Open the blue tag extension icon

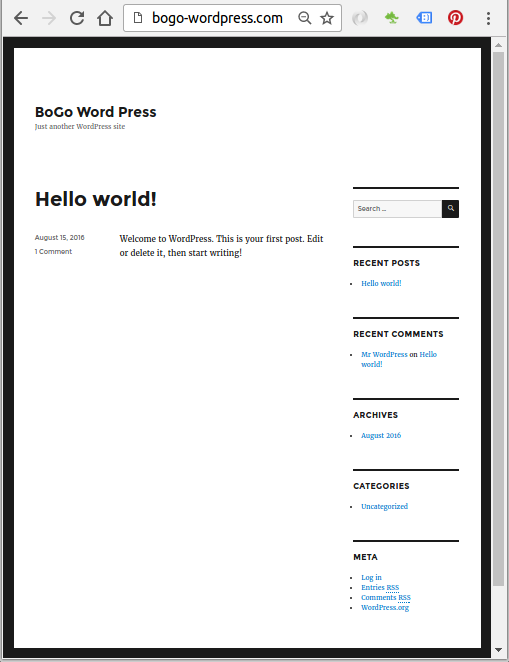(424, 18)
